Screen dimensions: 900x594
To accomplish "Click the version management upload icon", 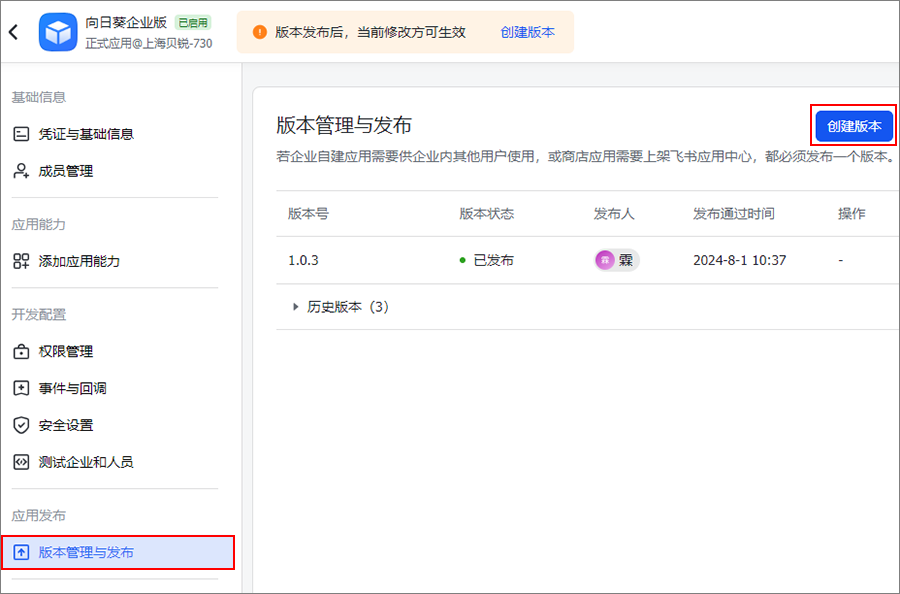I will [21, 552].
